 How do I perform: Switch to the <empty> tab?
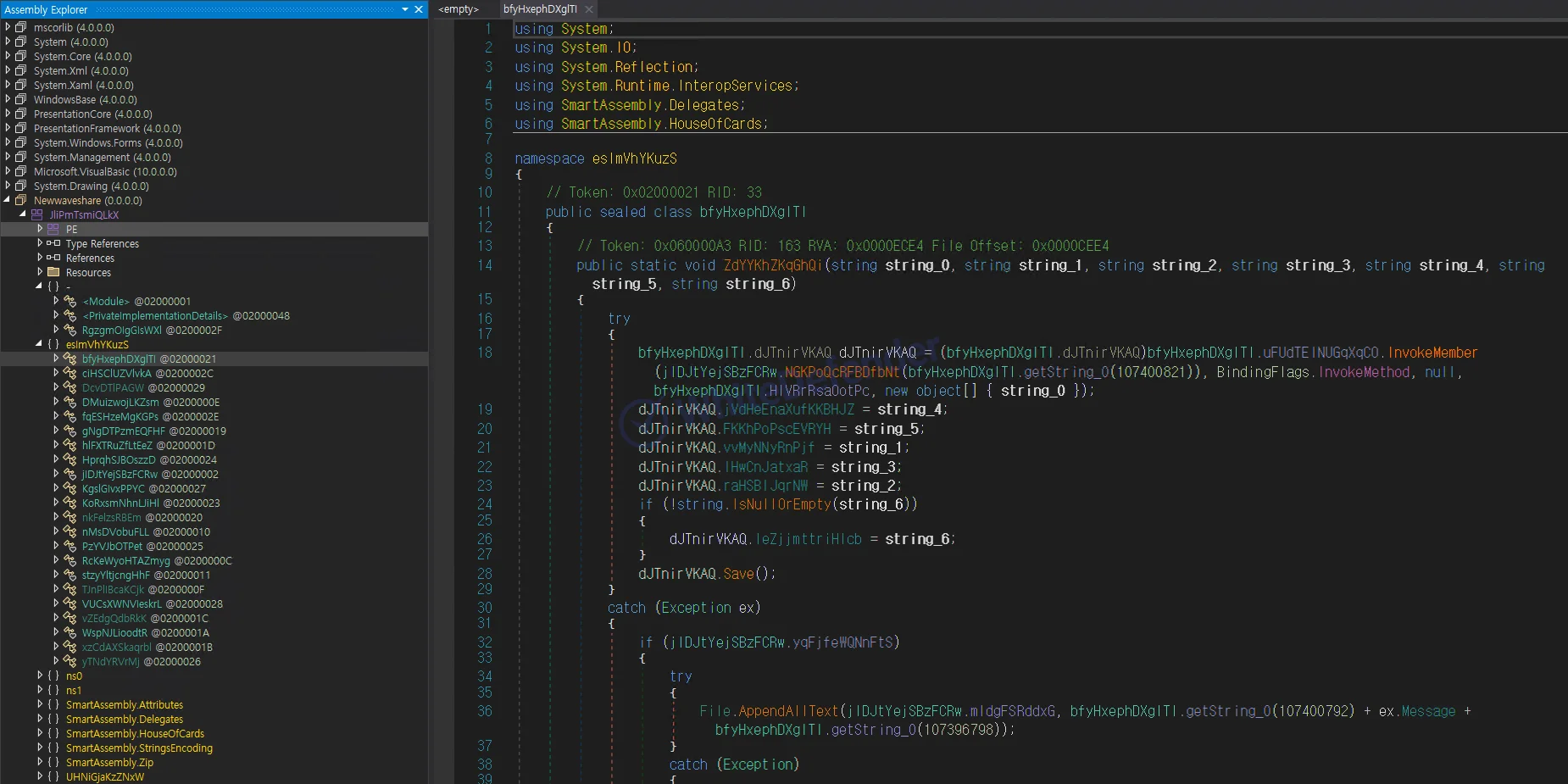[x=459, y=9]
